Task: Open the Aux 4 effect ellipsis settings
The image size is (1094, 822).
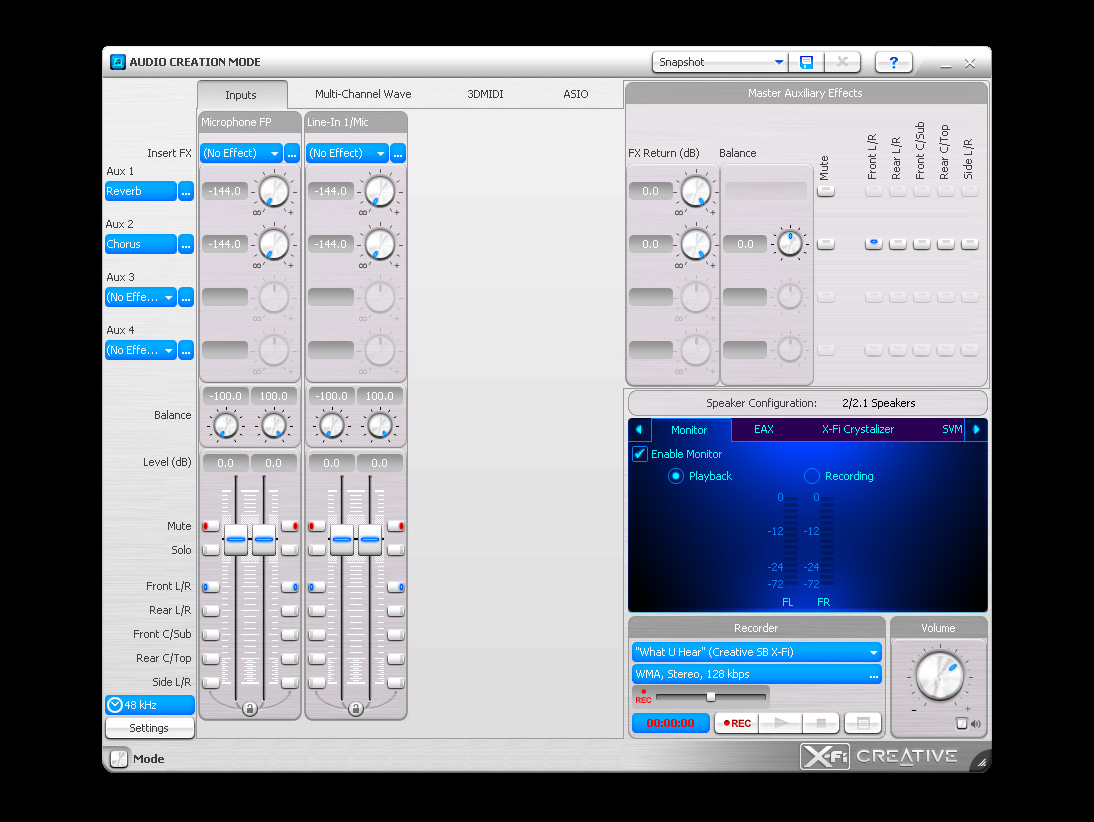Action: point(186,350)
